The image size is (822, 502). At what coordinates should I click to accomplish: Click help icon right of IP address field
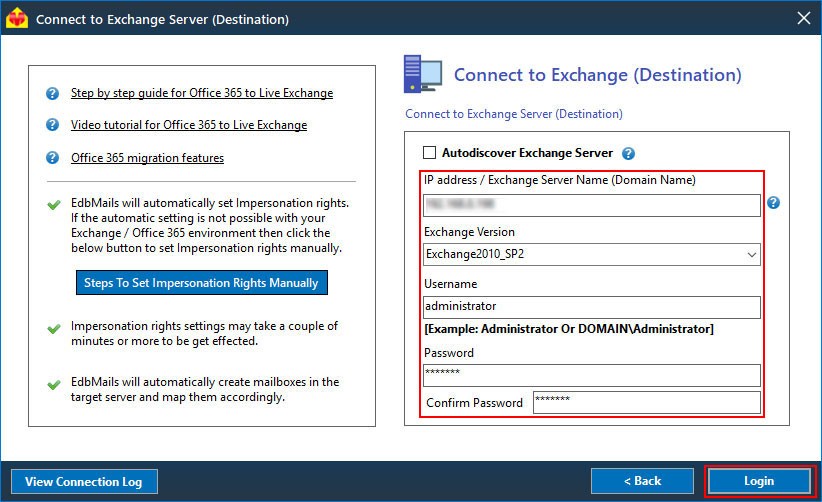point(773,202)
